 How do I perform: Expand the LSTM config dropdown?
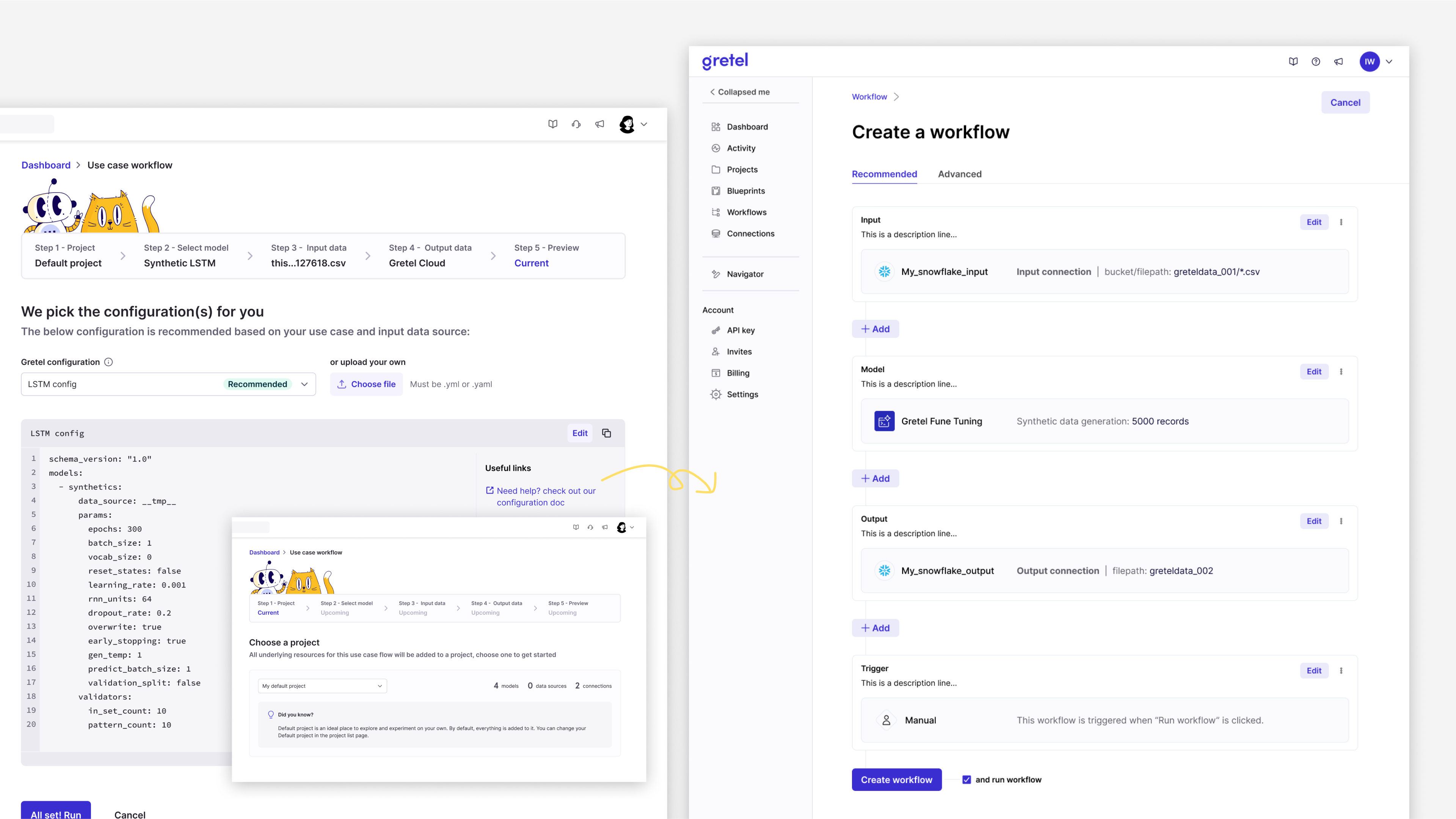point(304,384)
